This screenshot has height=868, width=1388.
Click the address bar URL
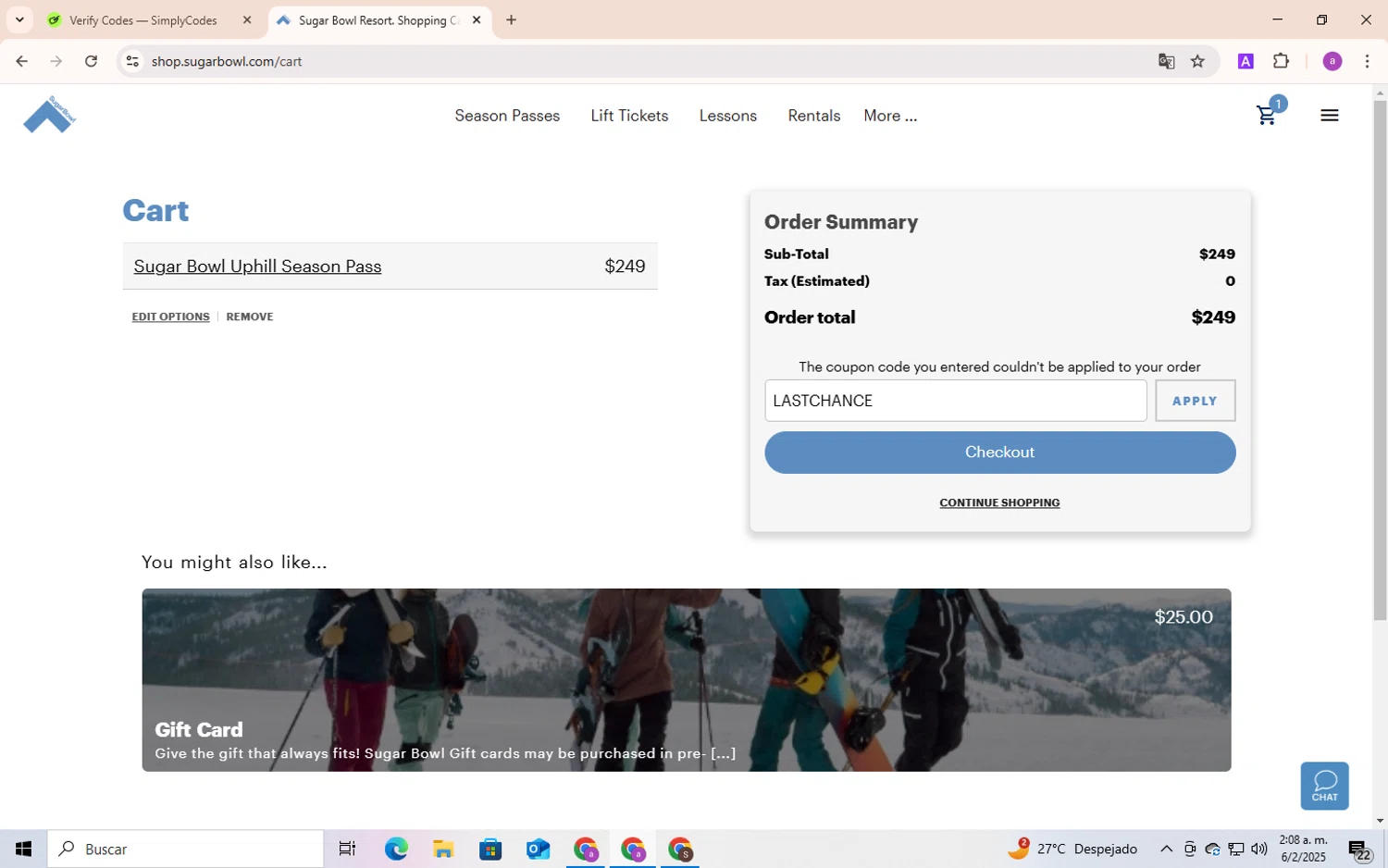pos(227,61)
